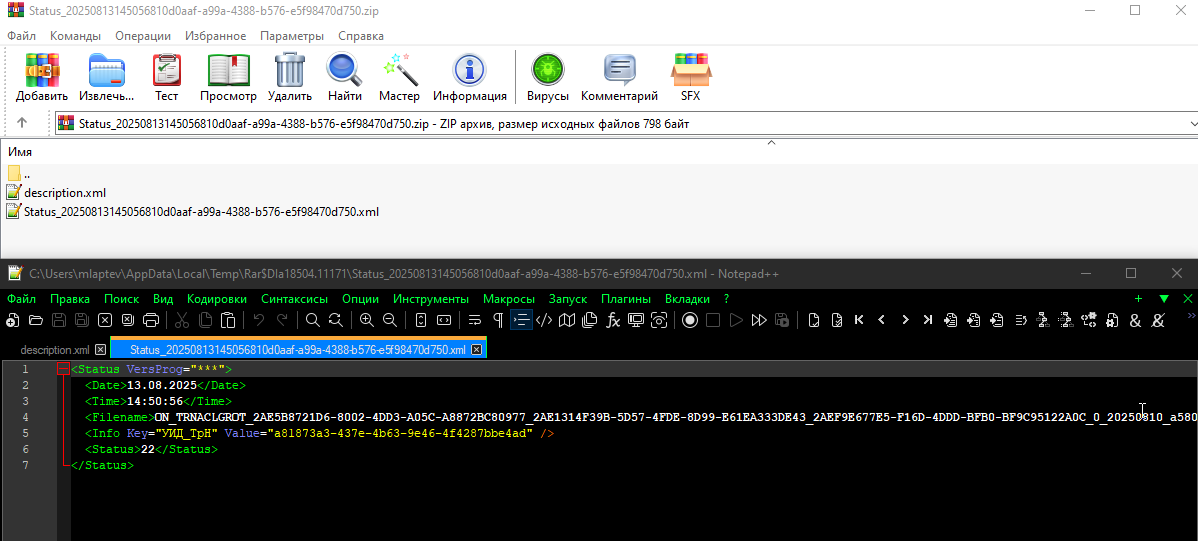Open the Notepad++ Плагины menu
Image resolution: width=1198 pixels, height=541 pixels.
click(x=626, y=299)
